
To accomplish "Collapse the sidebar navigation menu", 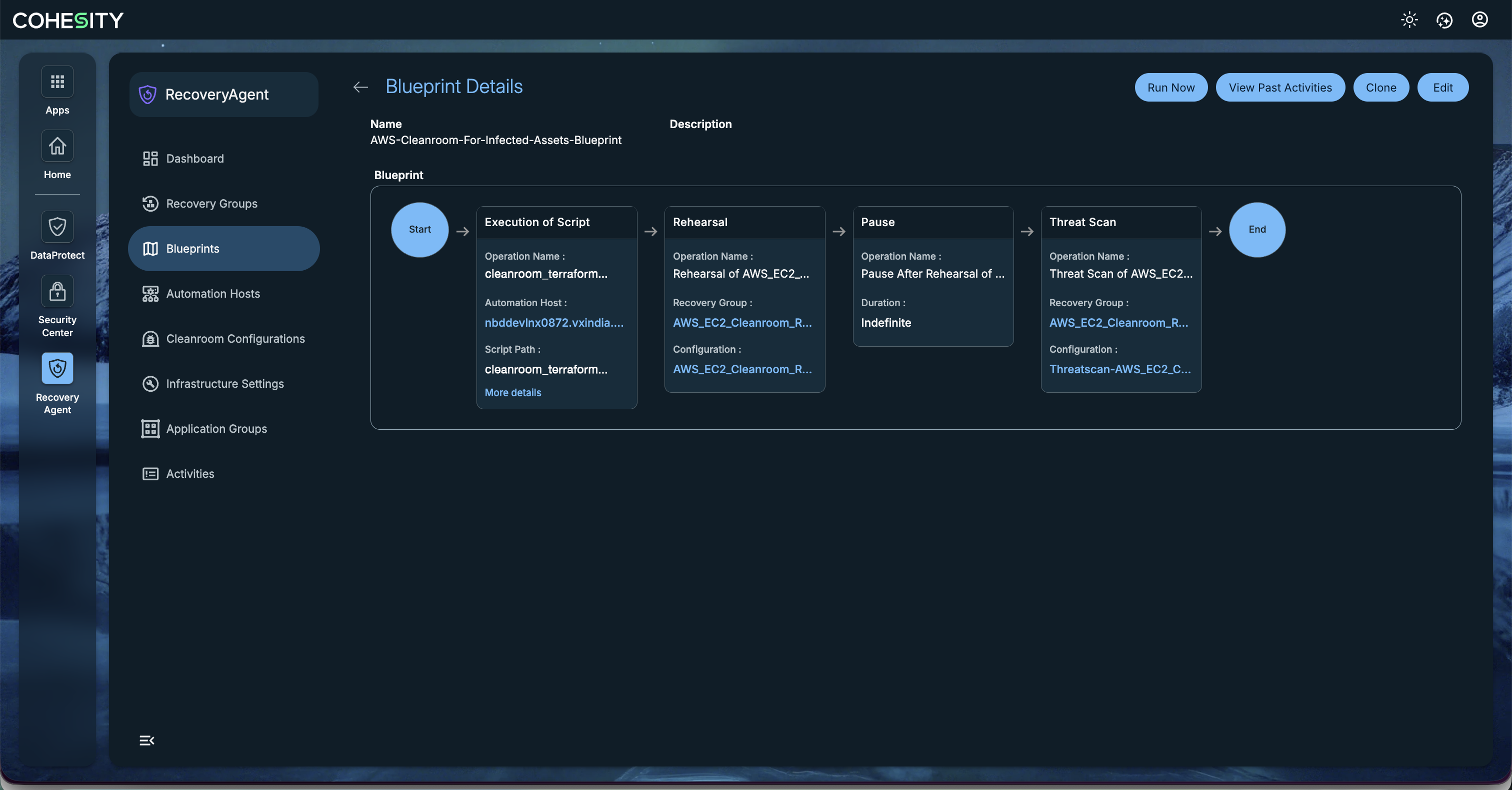I will point(146,740).
